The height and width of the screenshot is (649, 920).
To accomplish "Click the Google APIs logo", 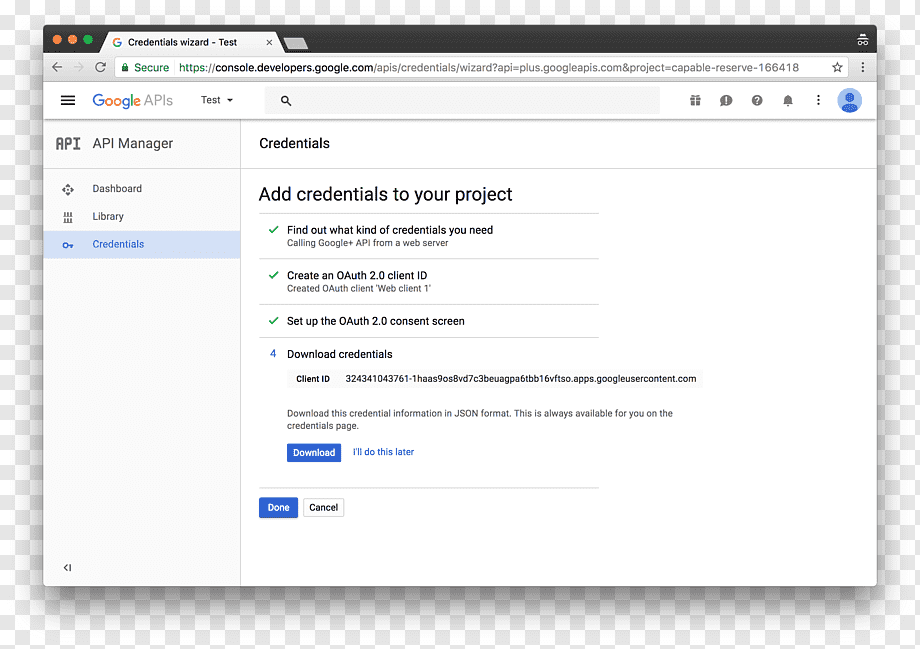I will pyautogui.click(x=133, y=100).
